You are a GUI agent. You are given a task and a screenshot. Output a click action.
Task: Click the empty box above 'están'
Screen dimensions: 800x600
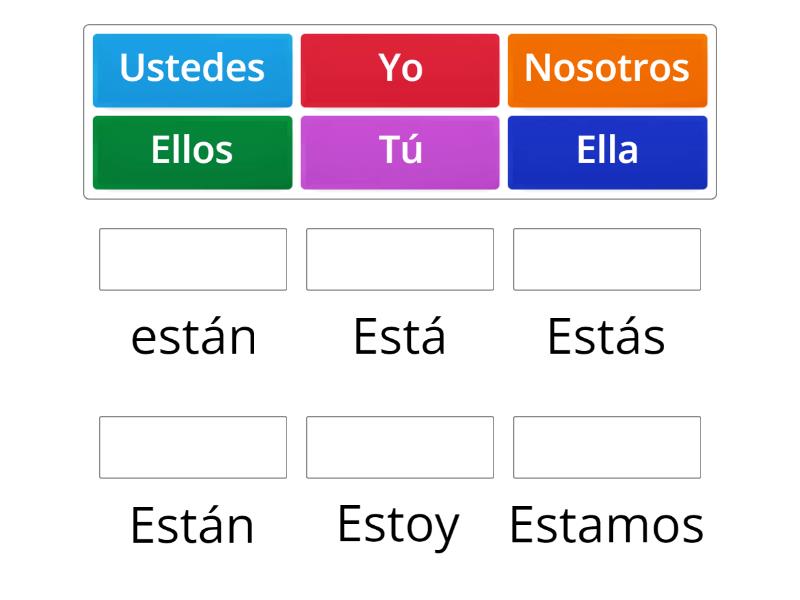coord(193,260)
